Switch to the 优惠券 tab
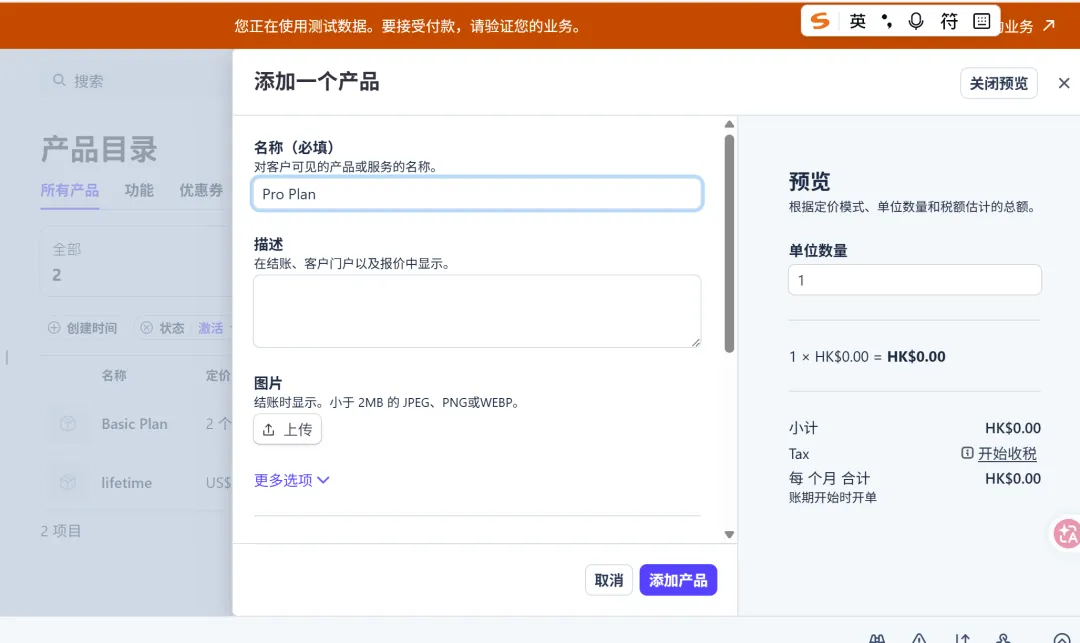 tap(201, 190)
